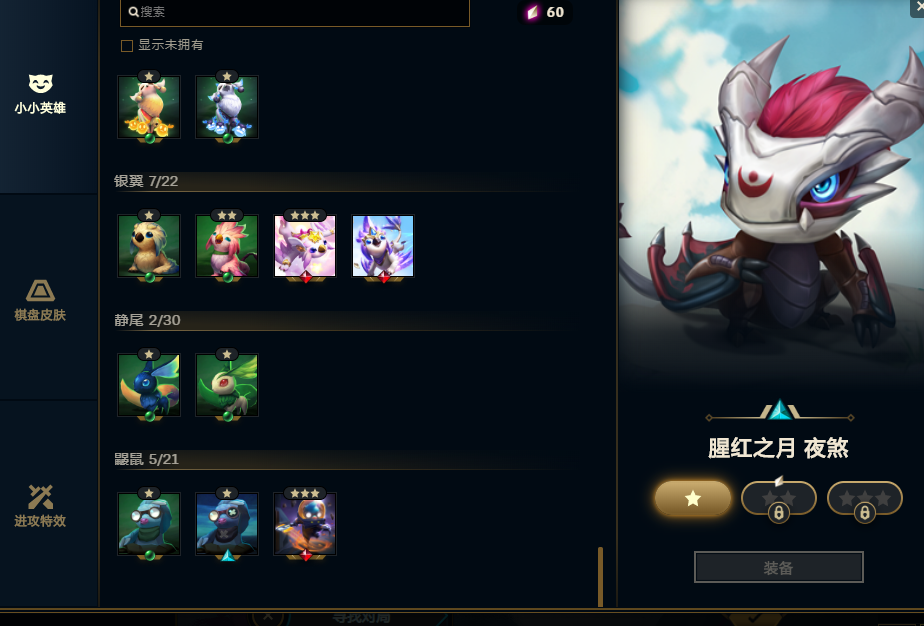Select the one-star tier button

point(693,499)
